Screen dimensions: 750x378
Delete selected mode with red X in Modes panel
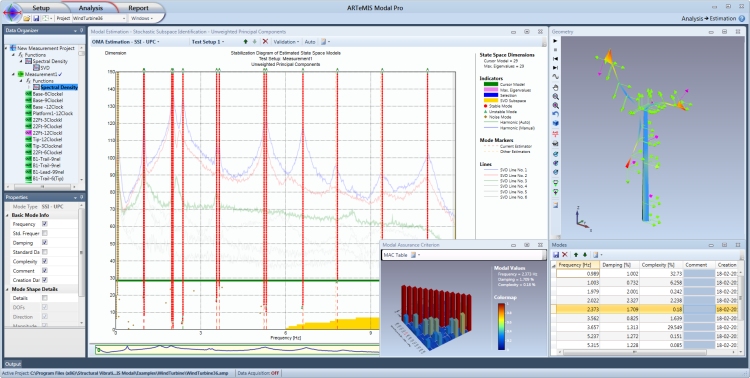[565, 255]
